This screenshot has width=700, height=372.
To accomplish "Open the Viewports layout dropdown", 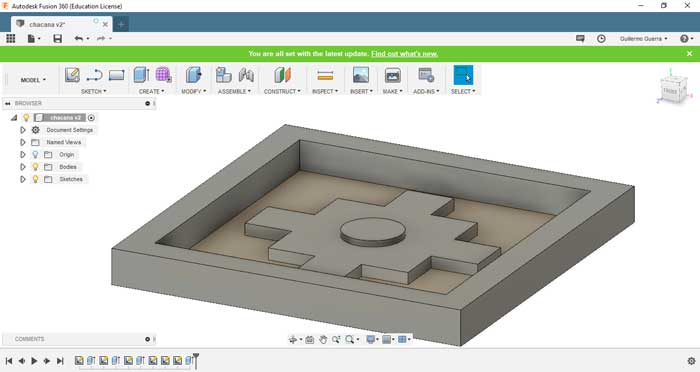I will (404, 339).
